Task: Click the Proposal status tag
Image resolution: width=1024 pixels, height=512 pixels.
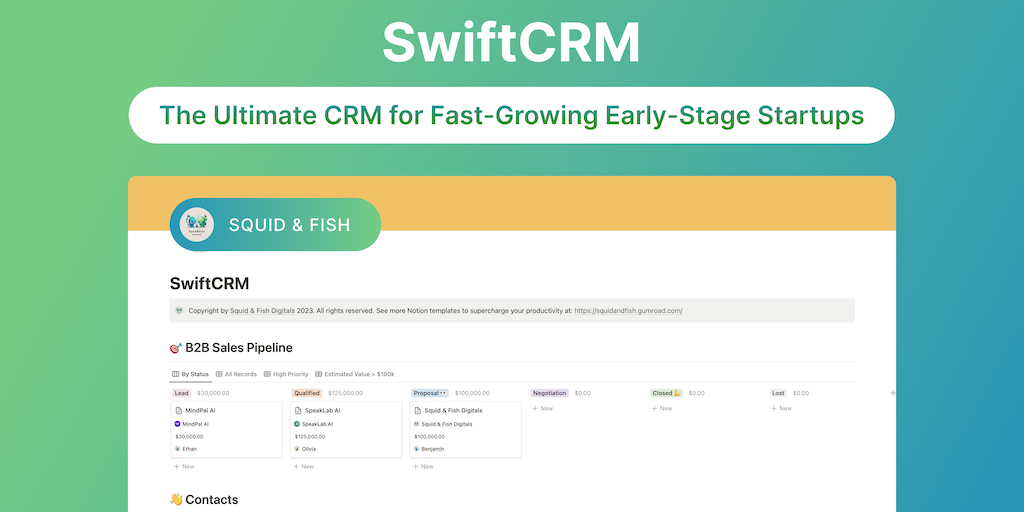Action: 430,393
